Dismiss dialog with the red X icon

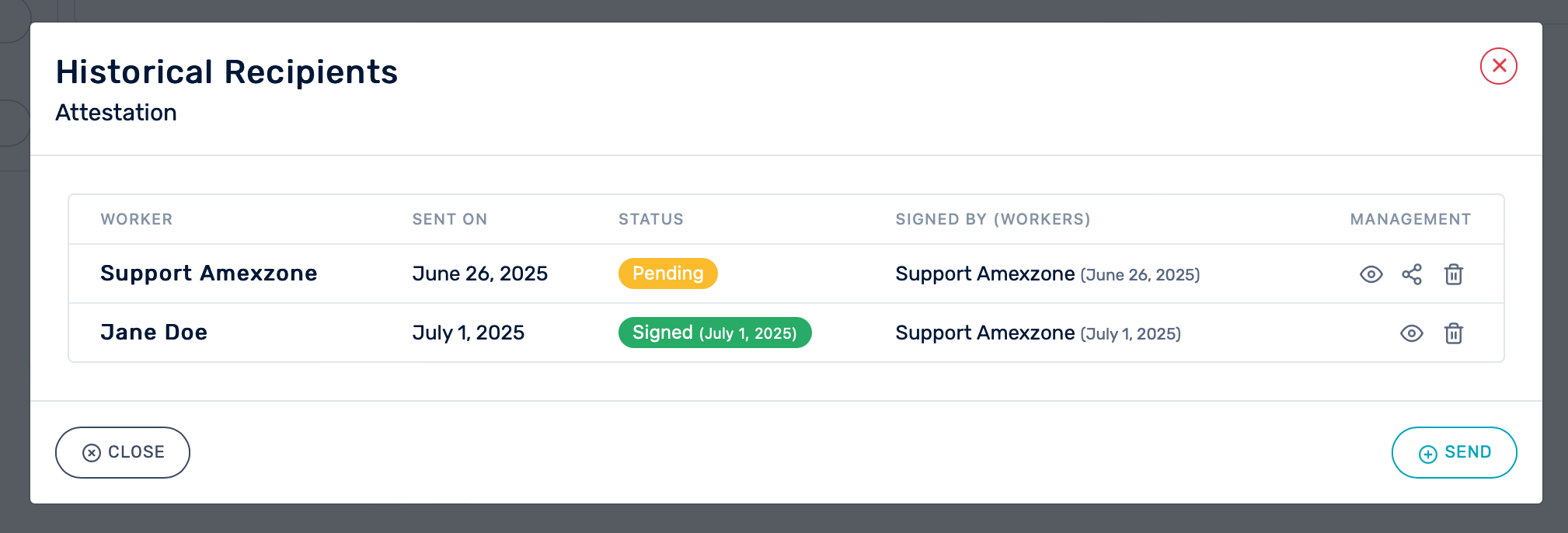pos(1498,66)
